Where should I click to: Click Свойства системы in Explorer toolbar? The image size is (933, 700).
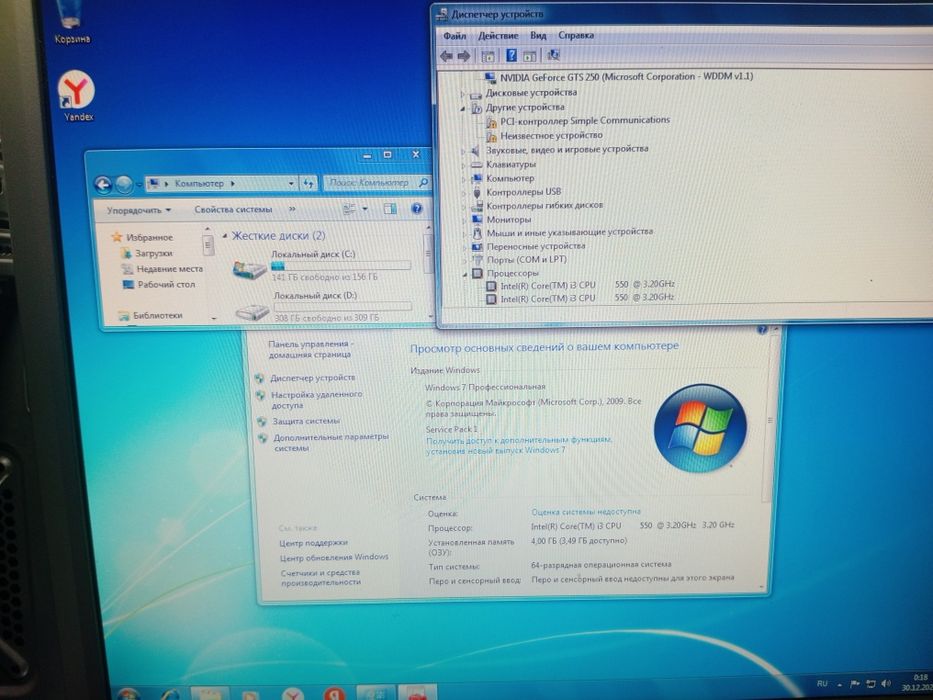[x=233, y=210]
